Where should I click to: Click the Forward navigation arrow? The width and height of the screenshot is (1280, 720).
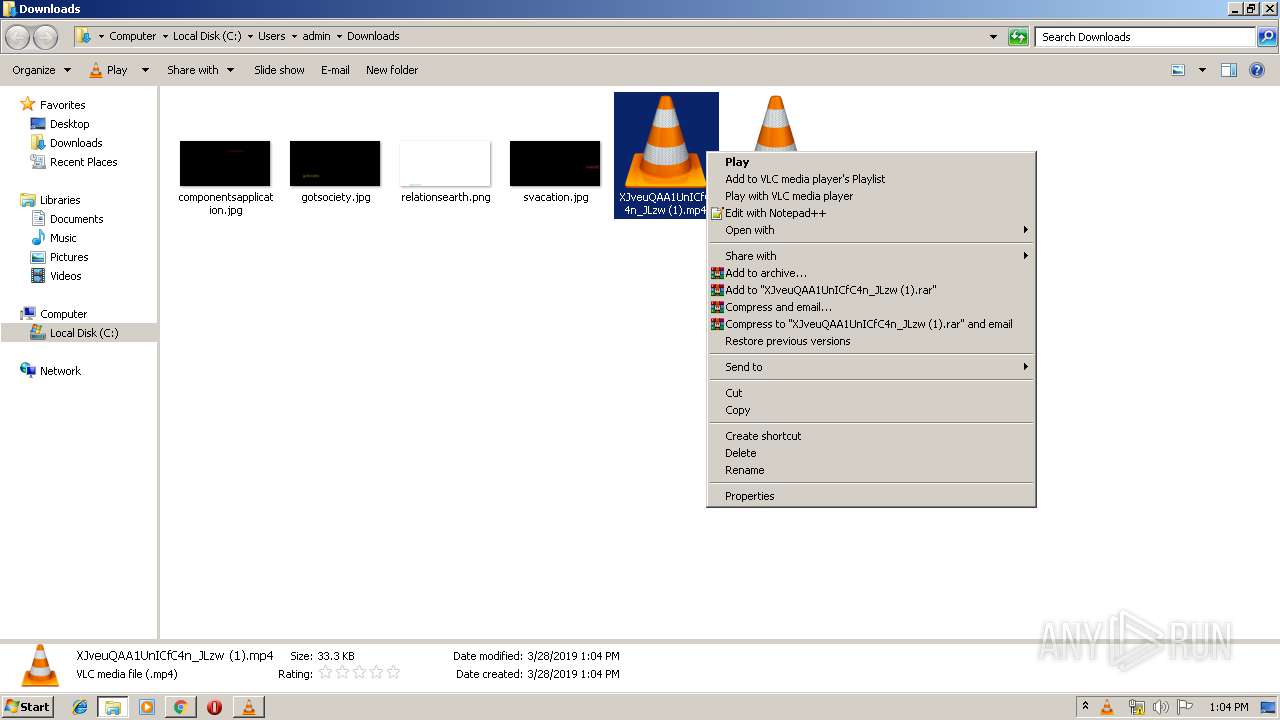tap(45, 37)
